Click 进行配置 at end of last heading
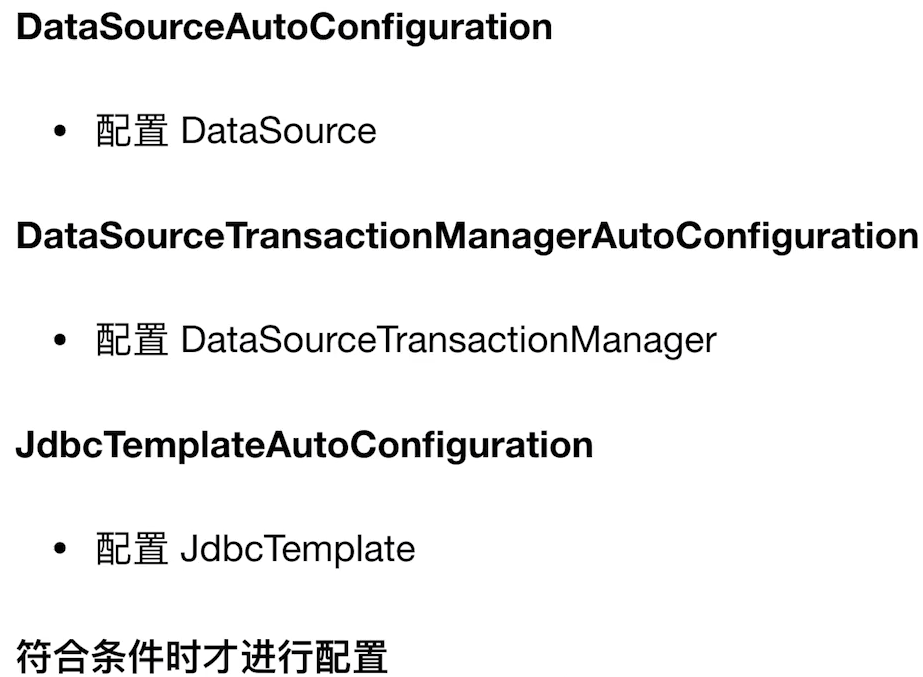The height and width of the screenshot is (677, 923). (x=314, y=656)
